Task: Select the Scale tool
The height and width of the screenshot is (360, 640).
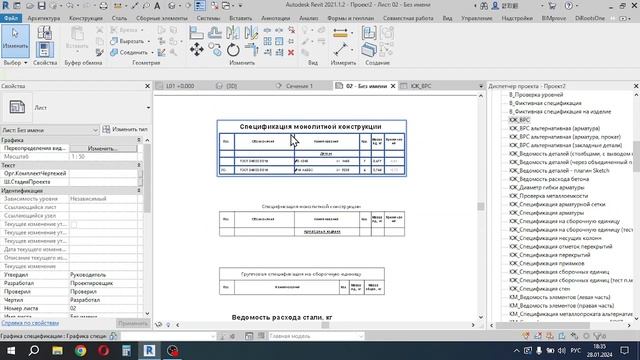Action: click(x=279, y=41)
